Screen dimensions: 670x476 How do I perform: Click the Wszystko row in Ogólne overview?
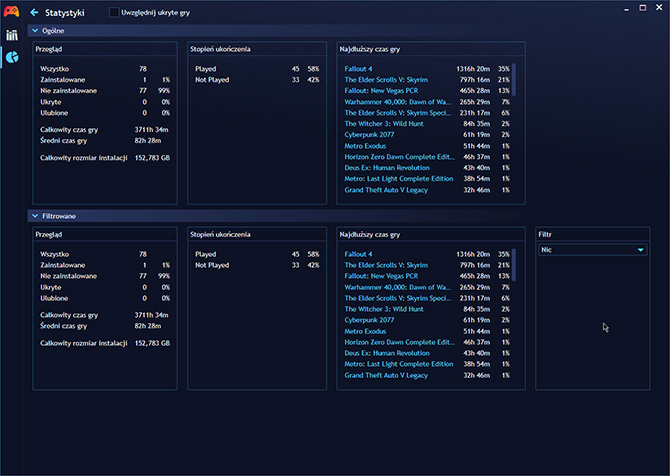coord(105,69)
